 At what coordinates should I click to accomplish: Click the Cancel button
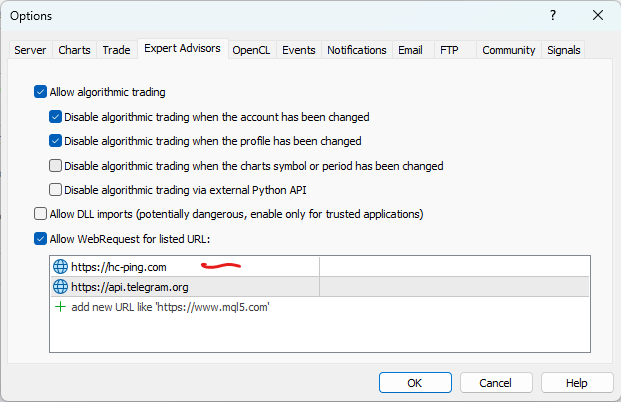click(x=495, y=383)
